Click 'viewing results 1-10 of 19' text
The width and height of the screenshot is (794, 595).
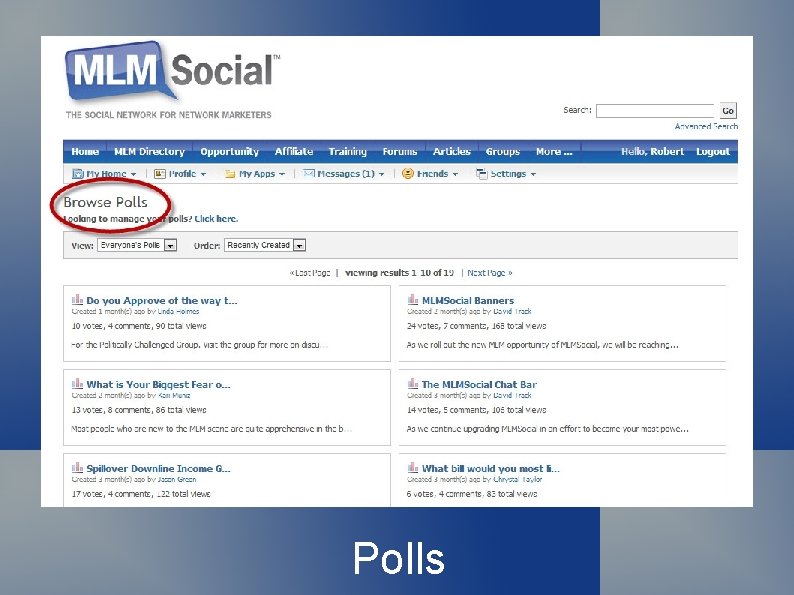[400, 273]
